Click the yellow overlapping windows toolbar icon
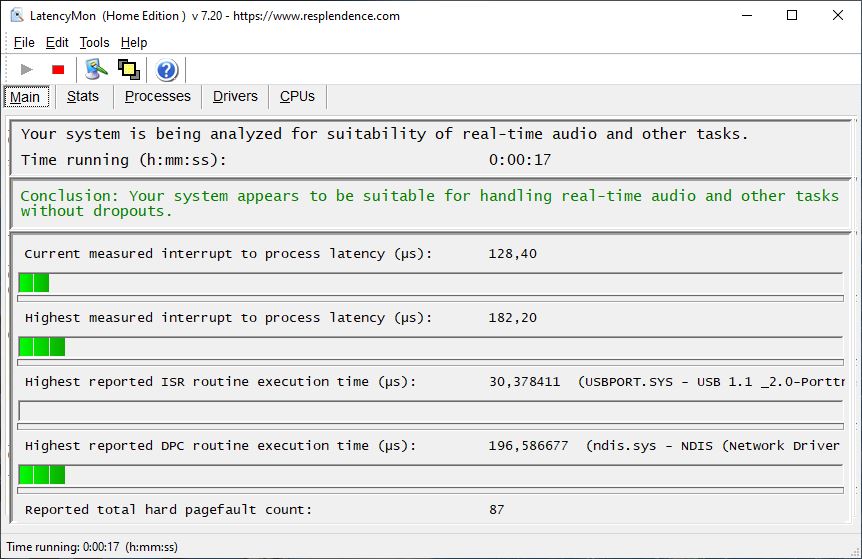 point(128,69)
